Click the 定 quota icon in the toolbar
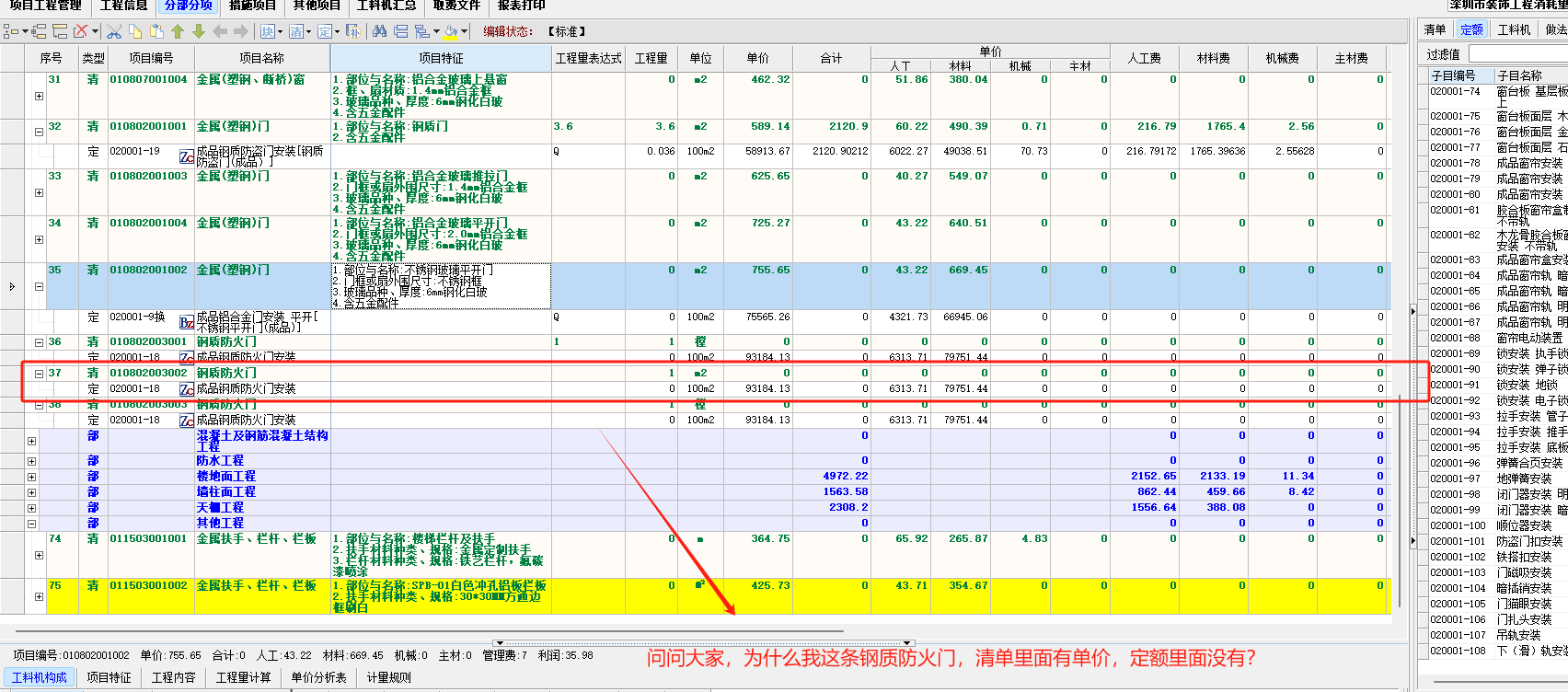This screenshot has width=1568, height=692. [325, 31]
